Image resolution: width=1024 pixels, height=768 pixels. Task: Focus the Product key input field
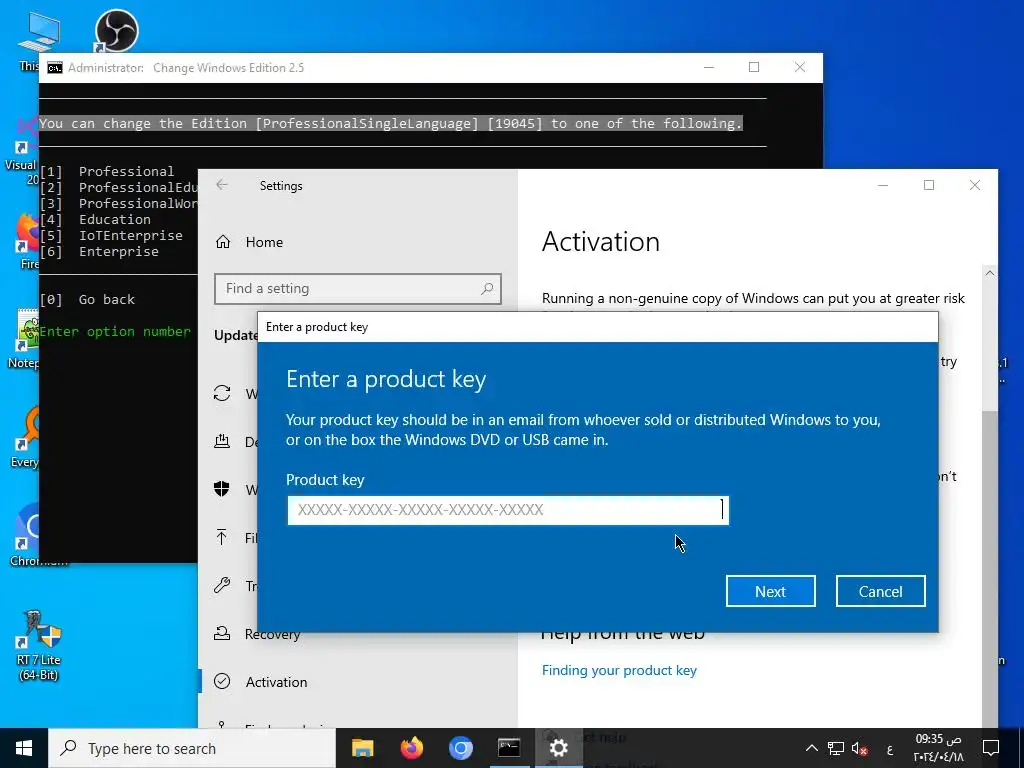click(x=507, y=510)
